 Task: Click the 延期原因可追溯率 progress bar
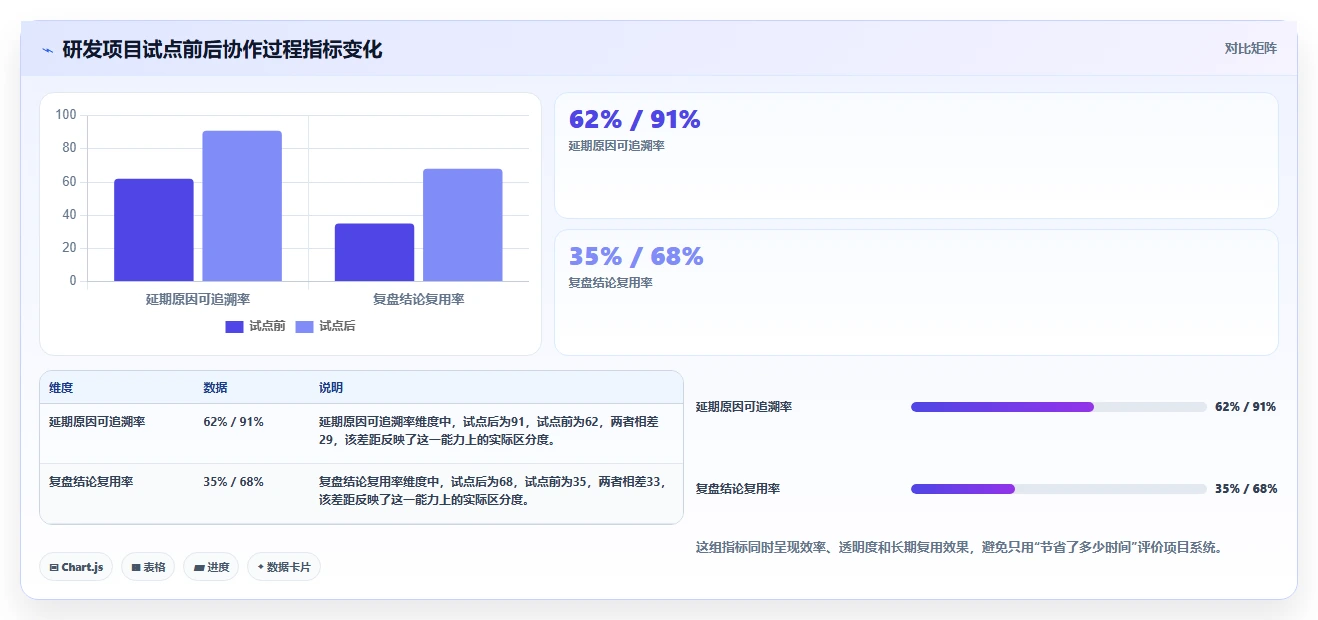click(x=1058, y=407)
